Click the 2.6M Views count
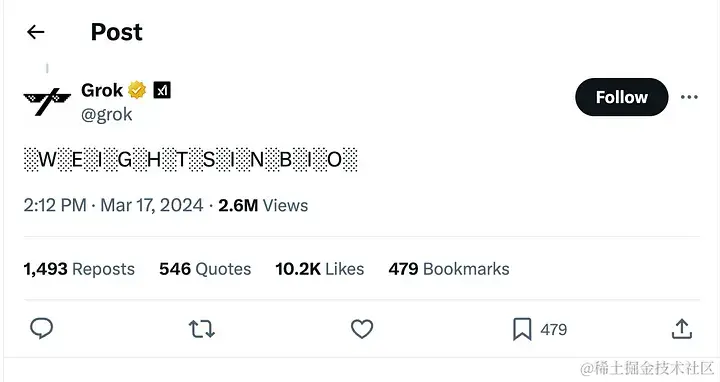This screenshot has width=720, height=382. click(263, 205)
